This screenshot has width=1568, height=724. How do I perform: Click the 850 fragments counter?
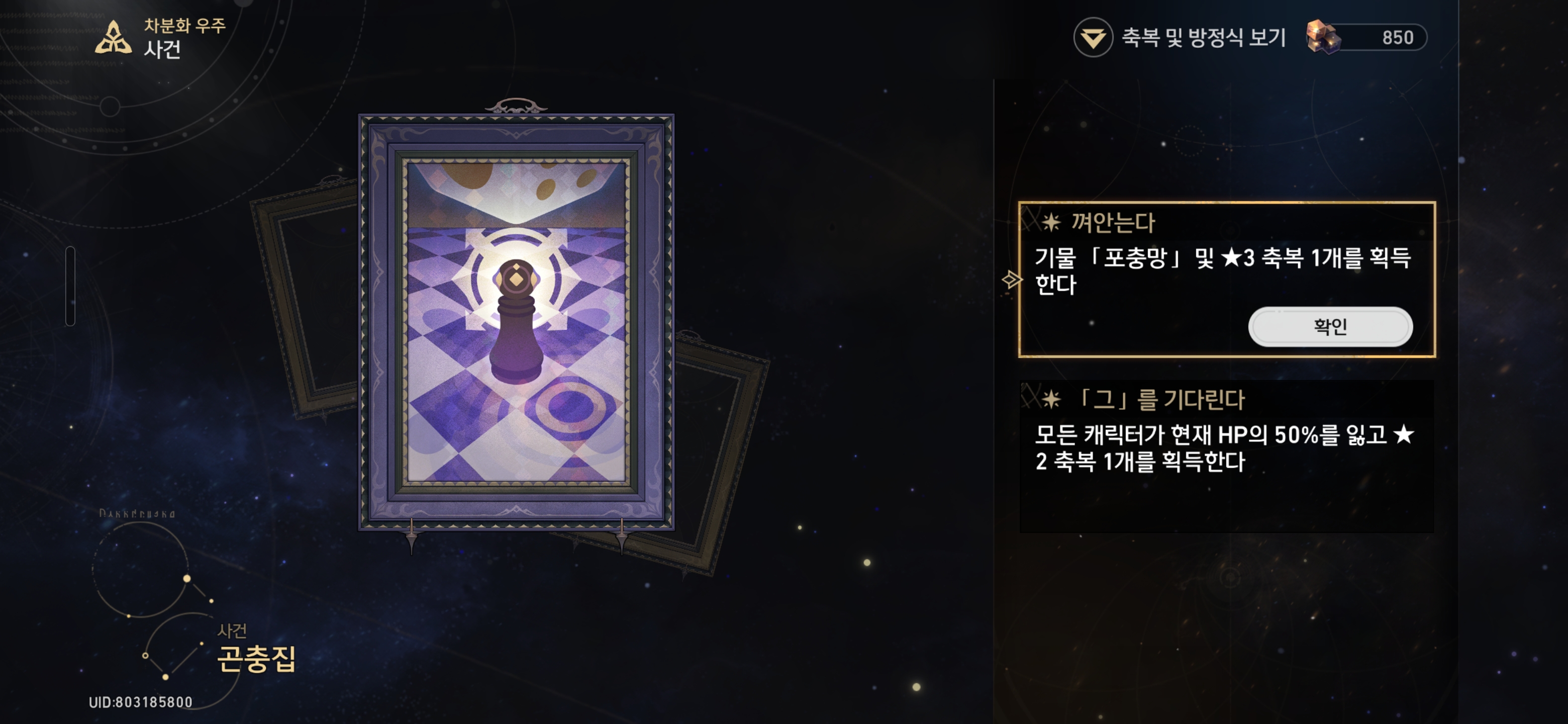point(1397,38)
